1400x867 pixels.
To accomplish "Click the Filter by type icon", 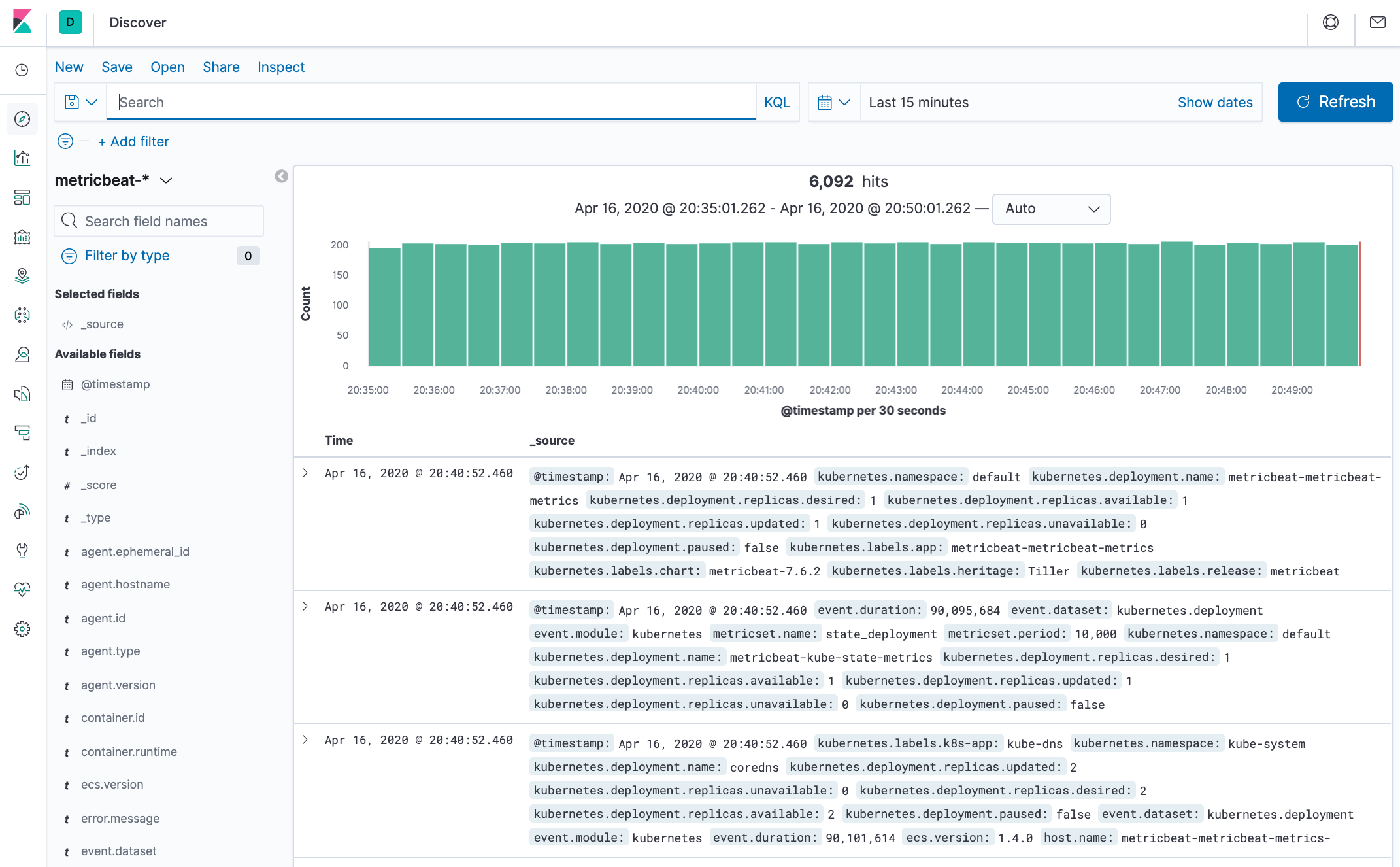I will [69, 256].
